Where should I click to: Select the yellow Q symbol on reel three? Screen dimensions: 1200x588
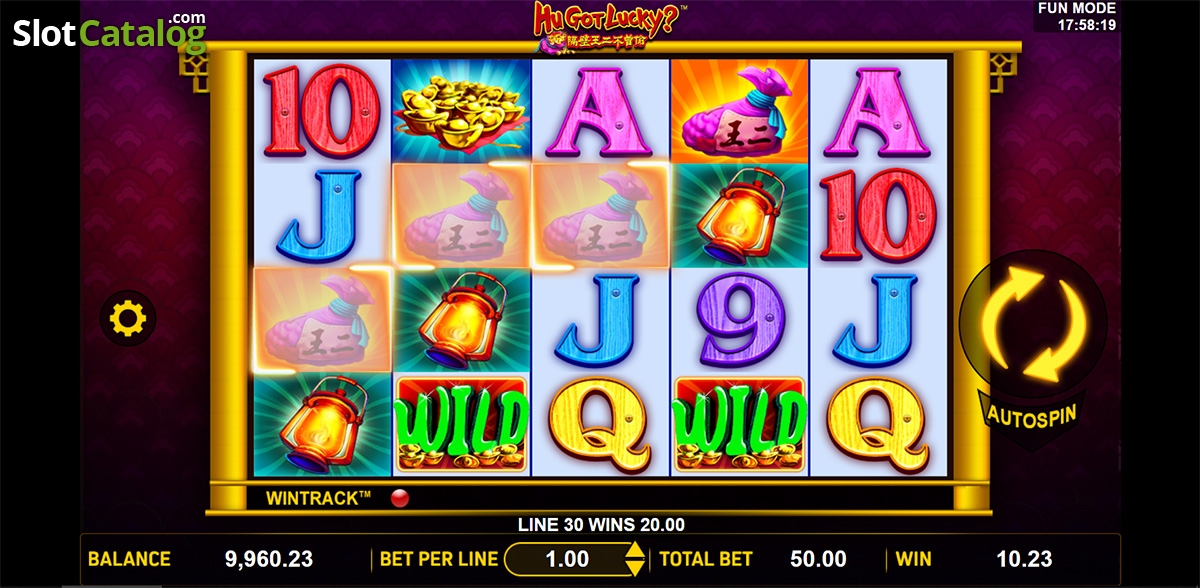(x=600, y=424)
